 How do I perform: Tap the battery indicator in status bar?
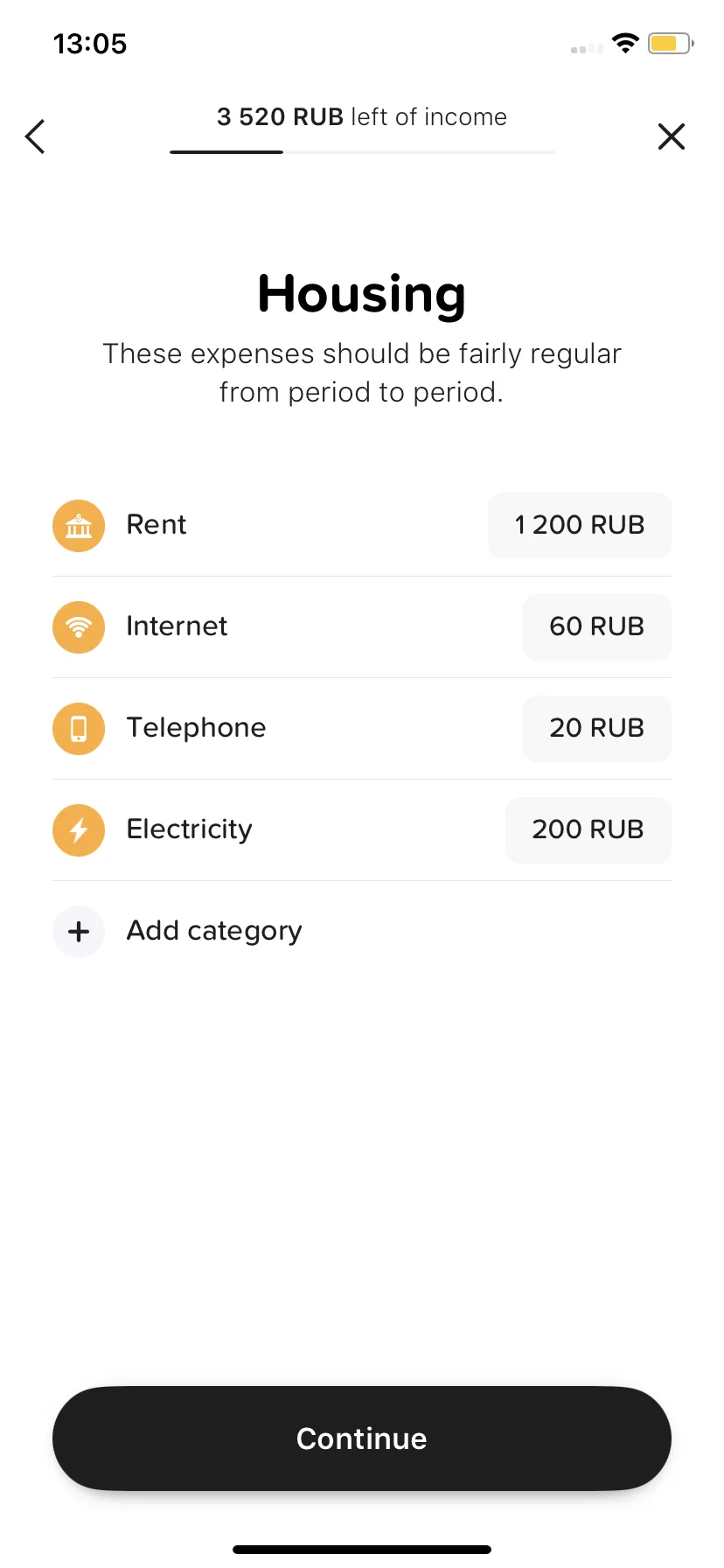[x=671, y=43]
